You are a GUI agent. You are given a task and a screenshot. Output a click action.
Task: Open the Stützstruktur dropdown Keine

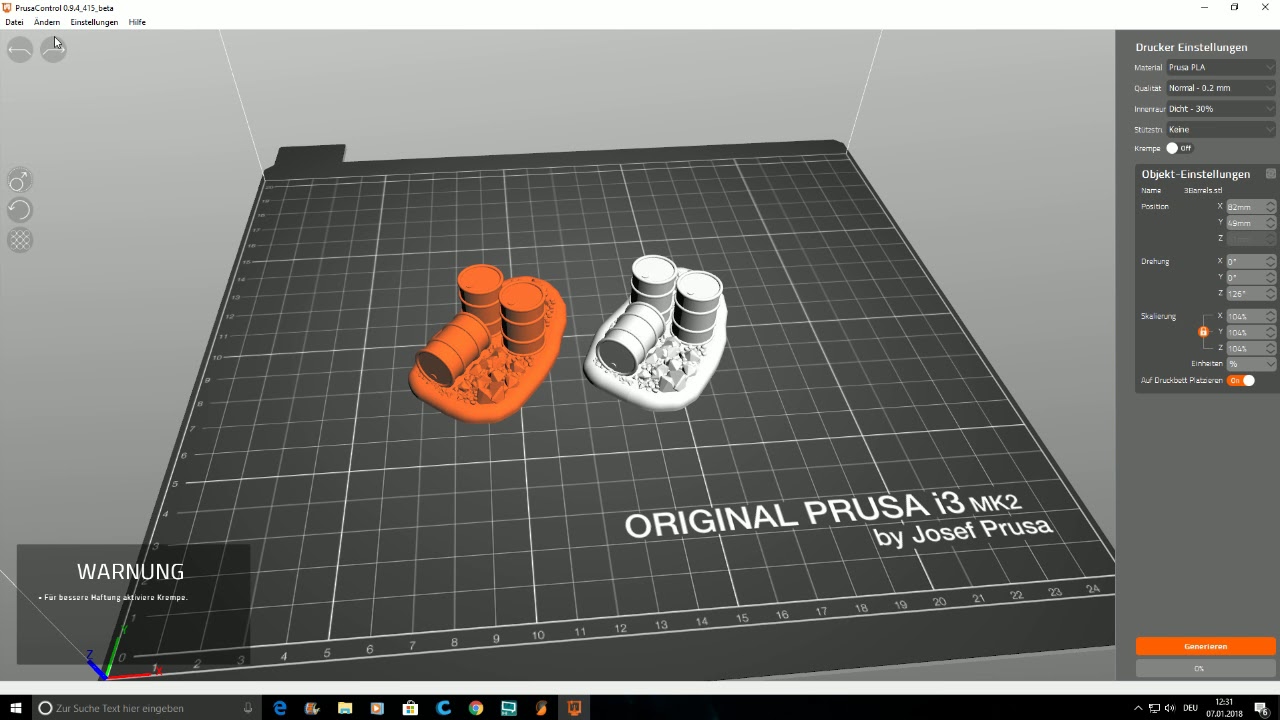pos(1221,129)
